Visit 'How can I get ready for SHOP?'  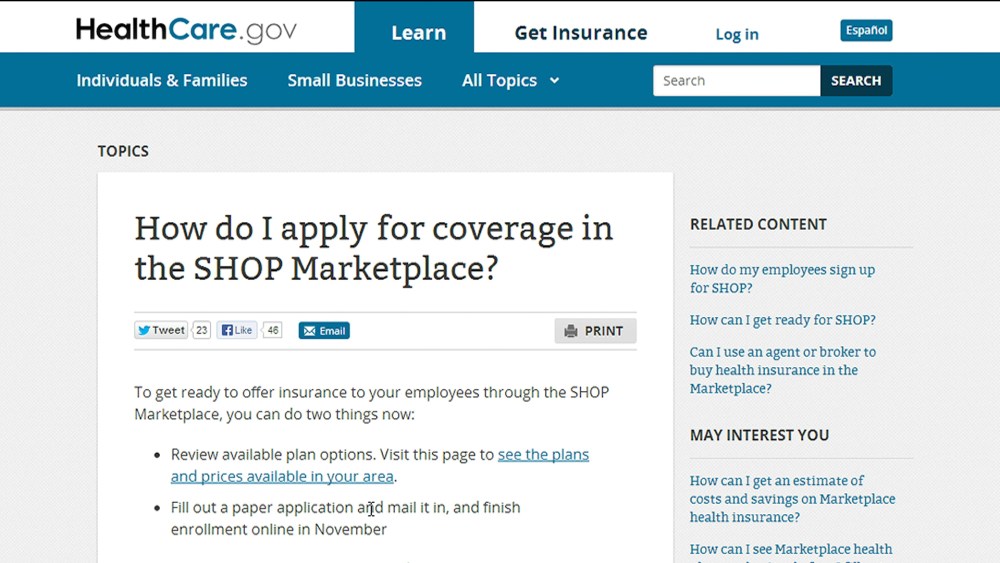click(782, 320)
